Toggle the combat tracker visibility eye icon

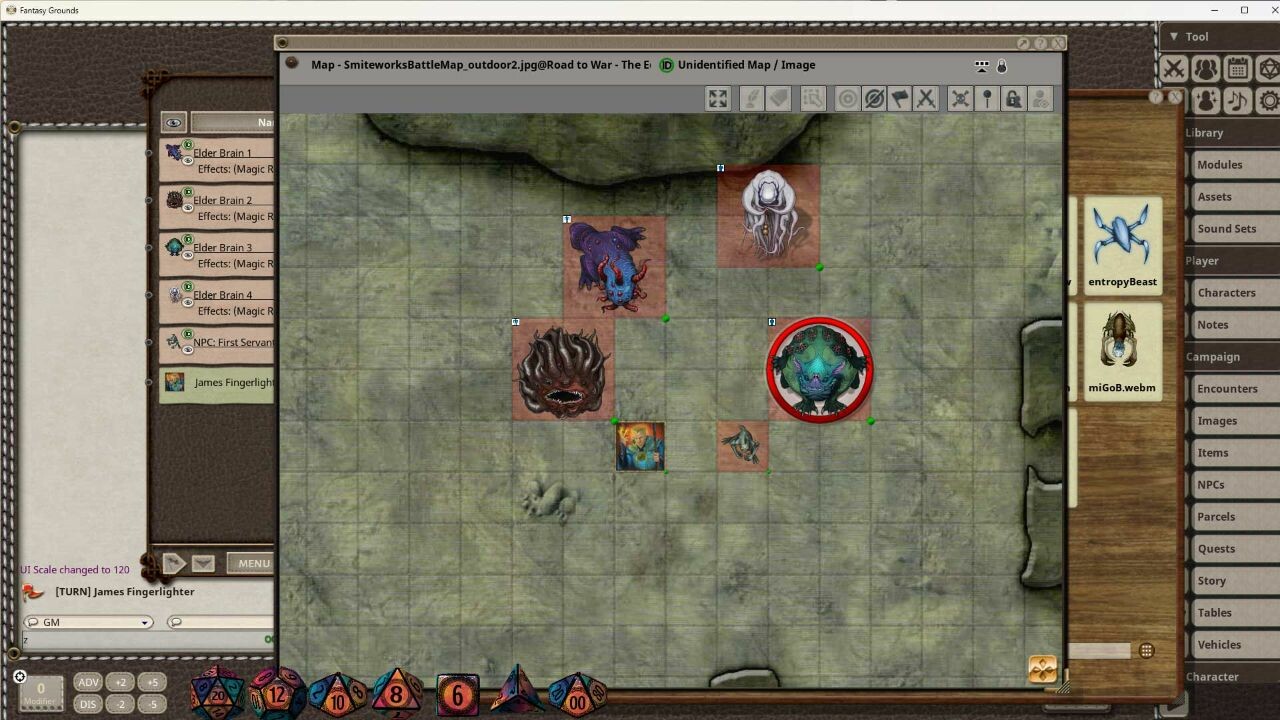coord(173,121)
